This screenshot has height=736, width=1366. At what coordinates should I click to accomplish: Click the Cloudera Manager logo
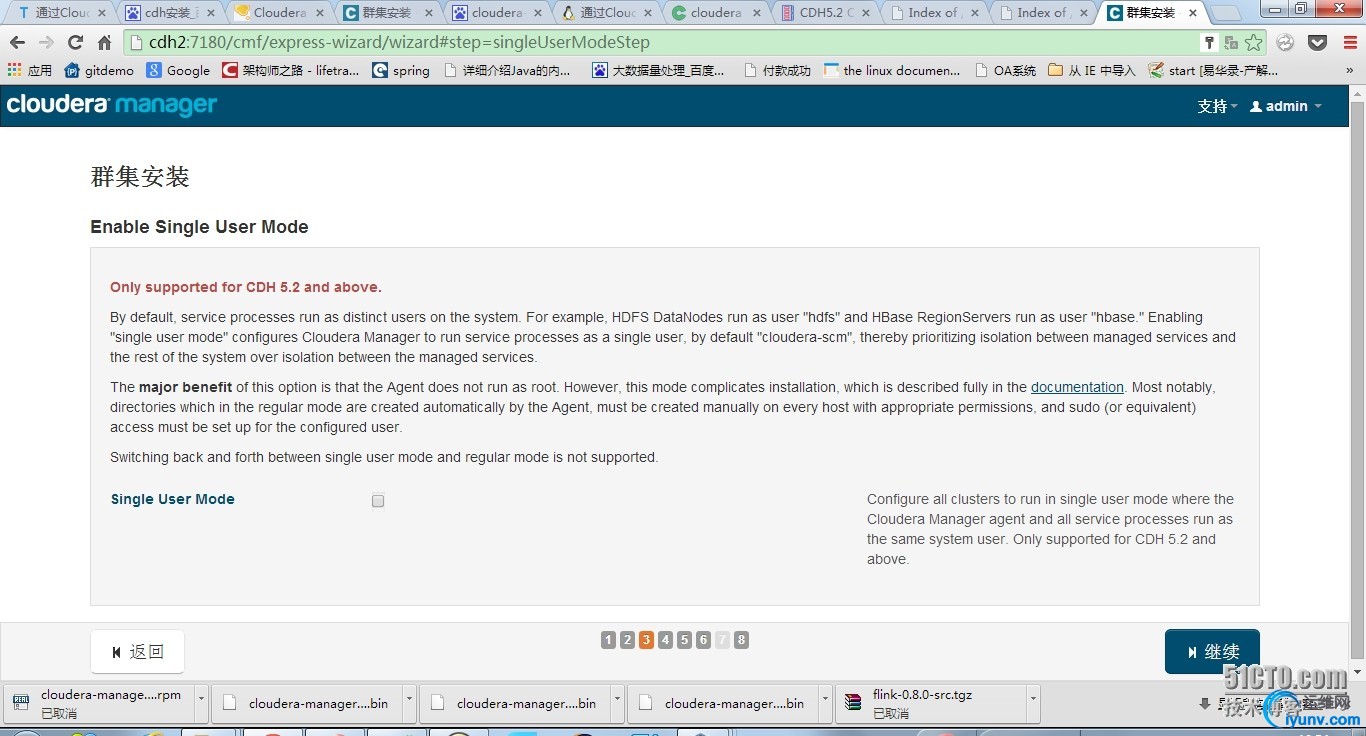pyautogui.click(x=112, y=105)
